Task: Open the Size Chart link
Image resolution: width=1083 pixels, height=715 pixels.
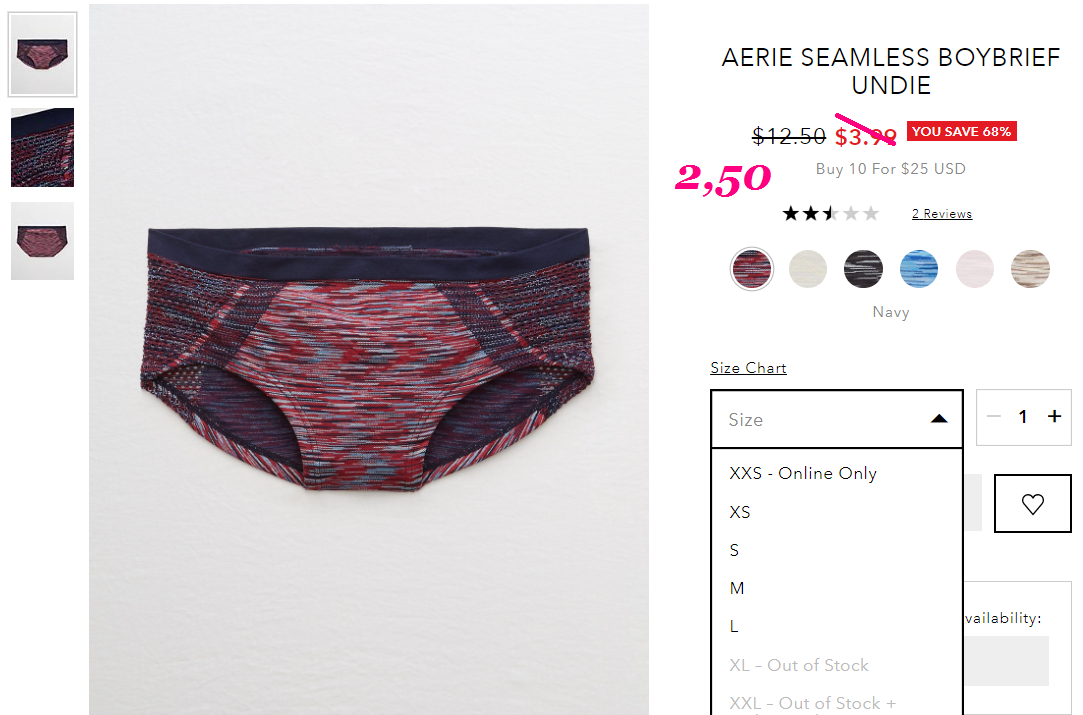Action: [x=748, y=368]
